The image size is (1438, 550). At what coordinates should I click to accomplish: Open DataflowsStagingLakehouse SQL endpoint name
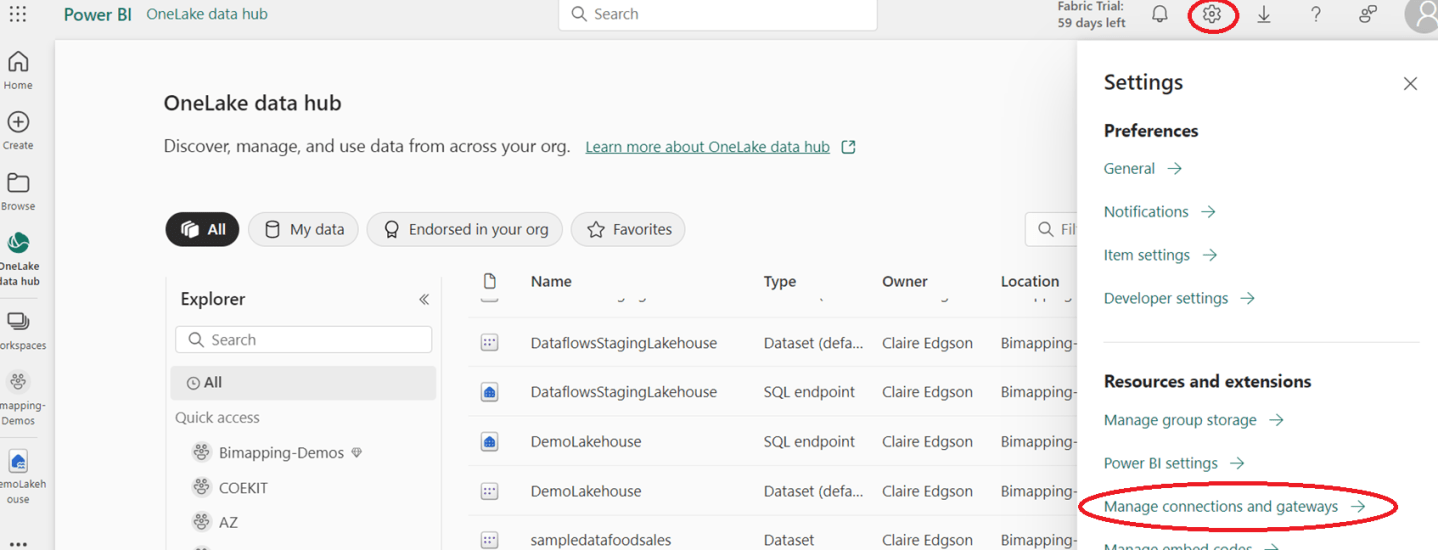pyautogui.click(x=624, y=392)
